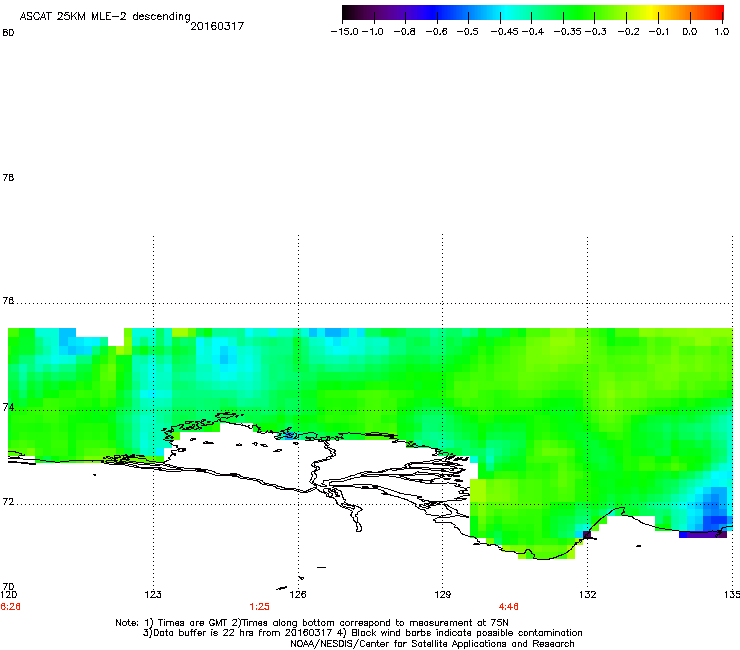Click the colorbar label -0.35

567,32
